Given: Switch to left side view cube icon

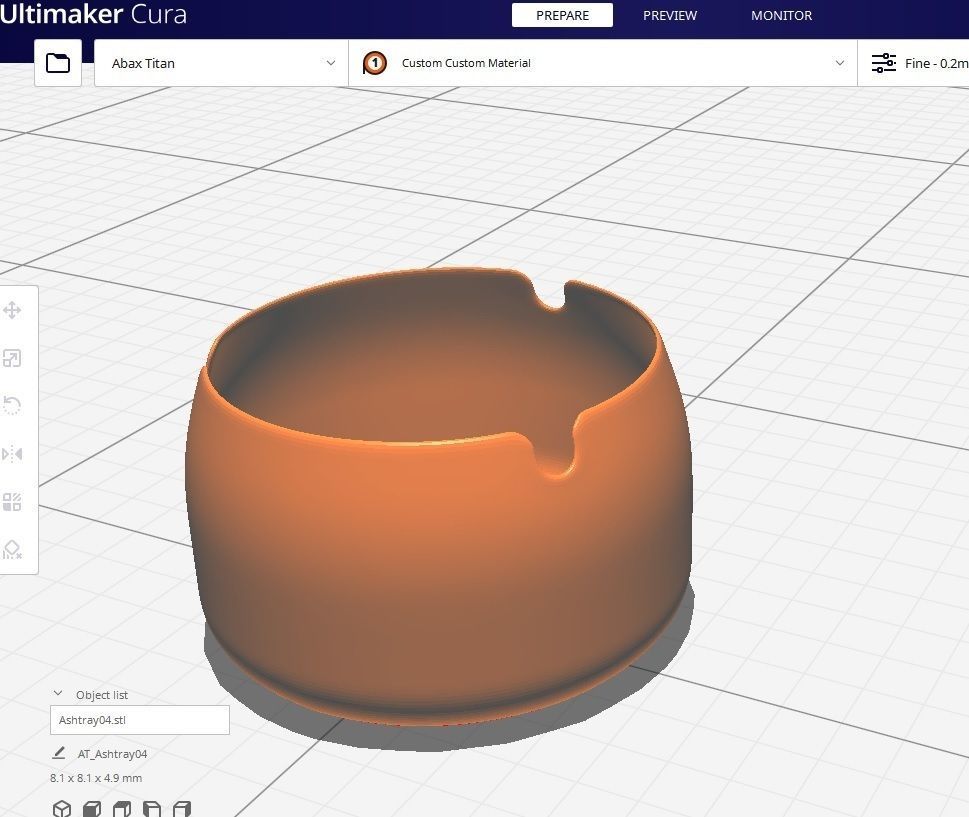Looking at the screenshot, I should coord(152,809).
